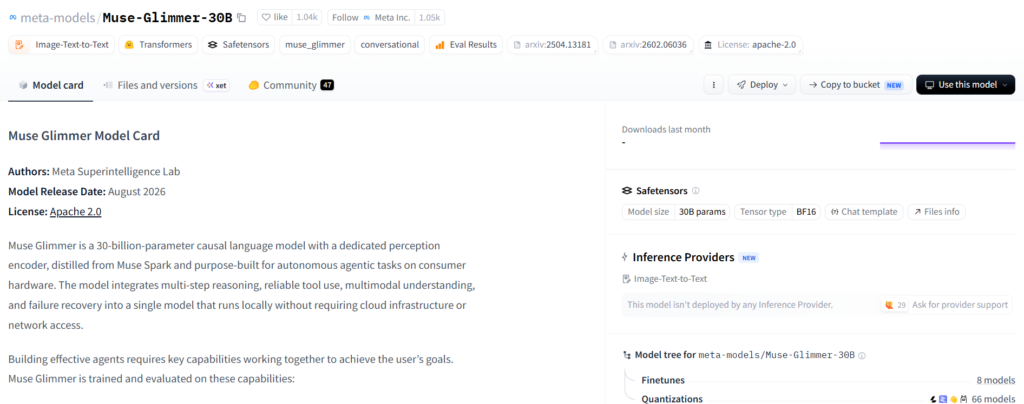Select the Image-Text-to-Text tag
The image size is (1024, 404).
(62, 45)
